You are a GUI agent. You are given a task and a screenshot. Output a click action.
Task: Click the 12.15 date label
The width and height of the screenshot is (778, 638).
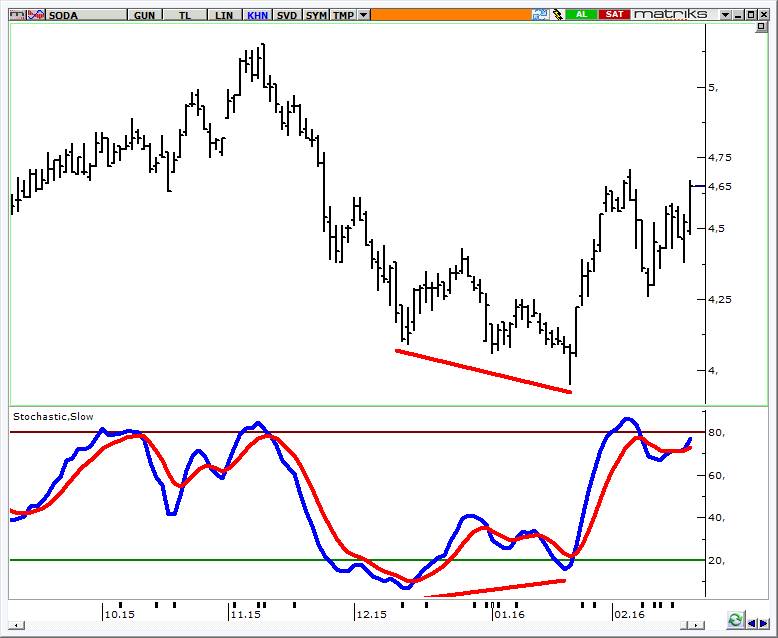pos(371,614)
